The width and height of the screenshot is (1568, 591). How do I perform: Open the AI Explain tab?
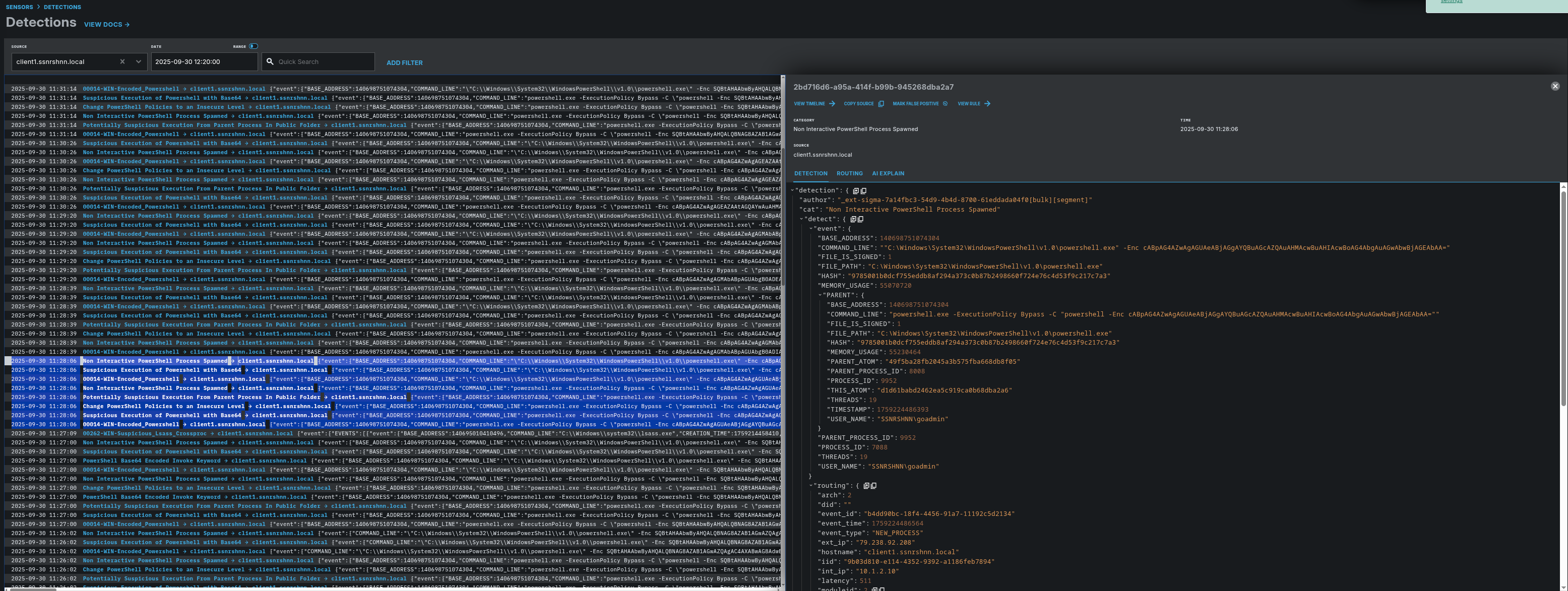point(888,174)
